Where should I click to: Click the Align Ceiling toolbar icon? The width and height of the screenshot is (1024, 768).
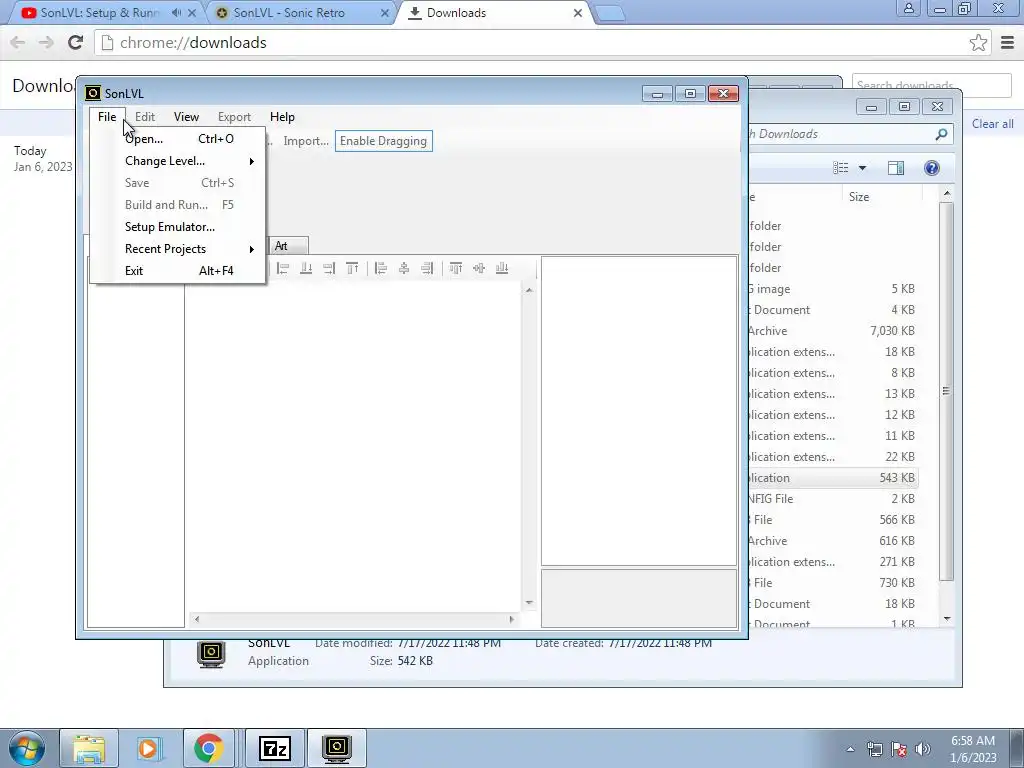coord(352,268)
